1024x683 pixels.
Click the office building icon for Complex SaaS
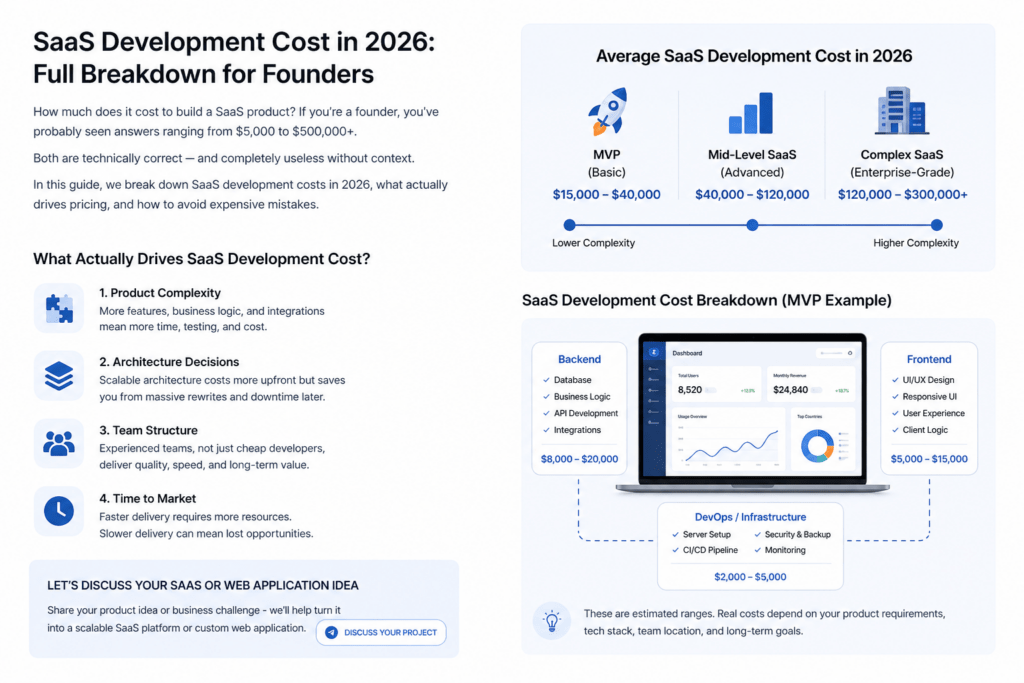[901, 111]
